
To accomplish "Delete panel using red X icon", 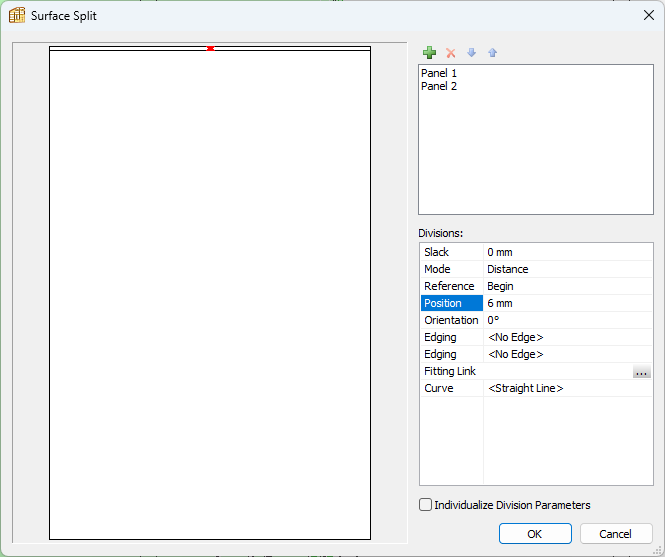I will coord(450,53).
